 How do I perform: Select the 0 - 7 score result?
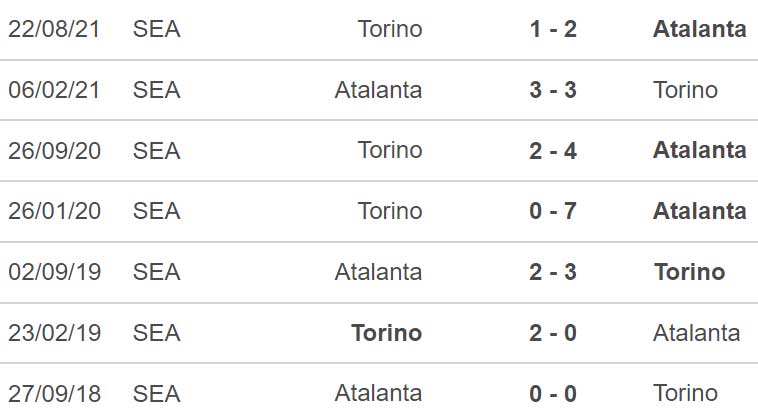point(553,211)
